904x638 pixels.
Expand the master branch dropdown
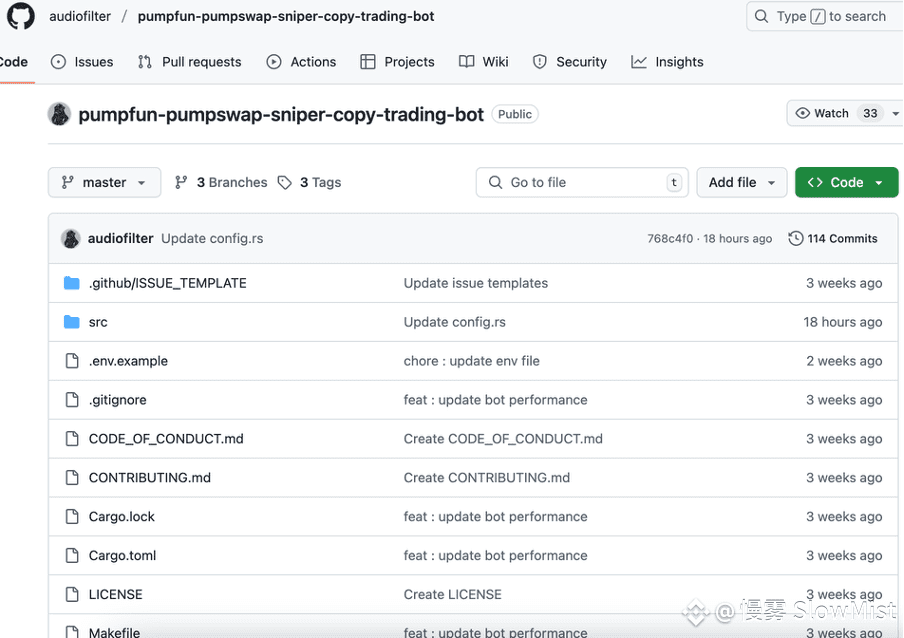click(x=104, y=183)
